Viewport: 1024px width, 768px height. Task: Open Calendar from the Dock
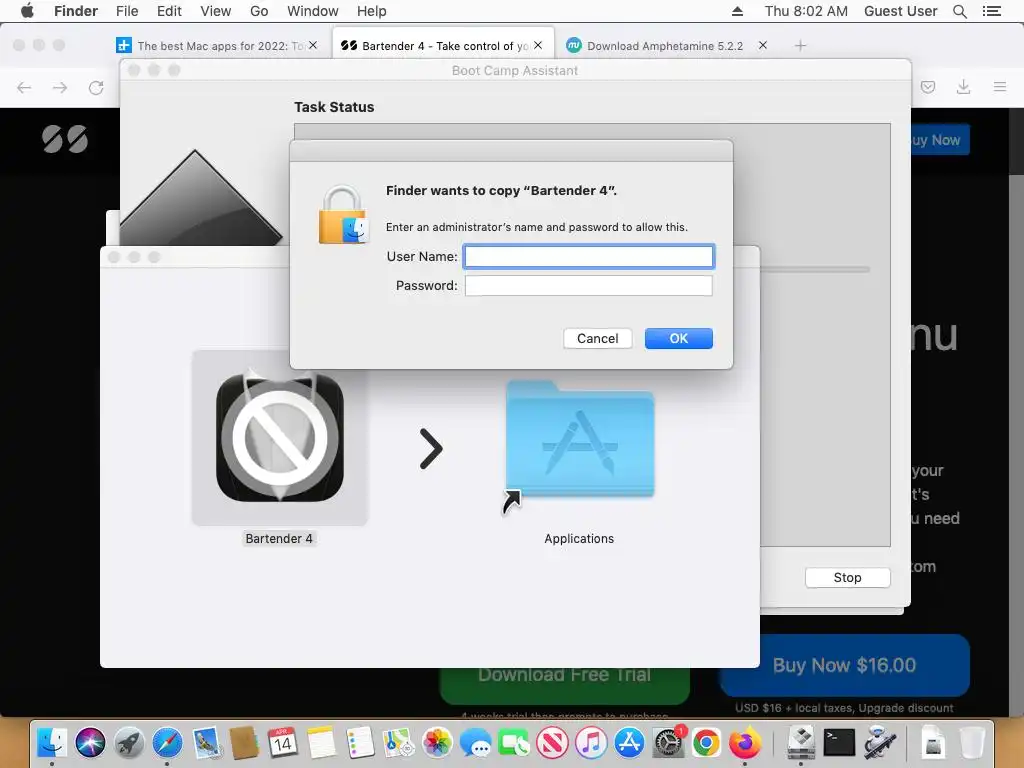[282, 743]
